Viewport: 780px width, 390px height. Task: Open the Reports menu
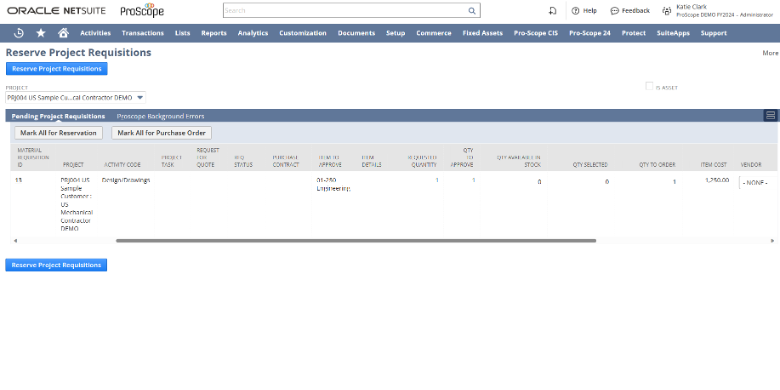point(214,33)
